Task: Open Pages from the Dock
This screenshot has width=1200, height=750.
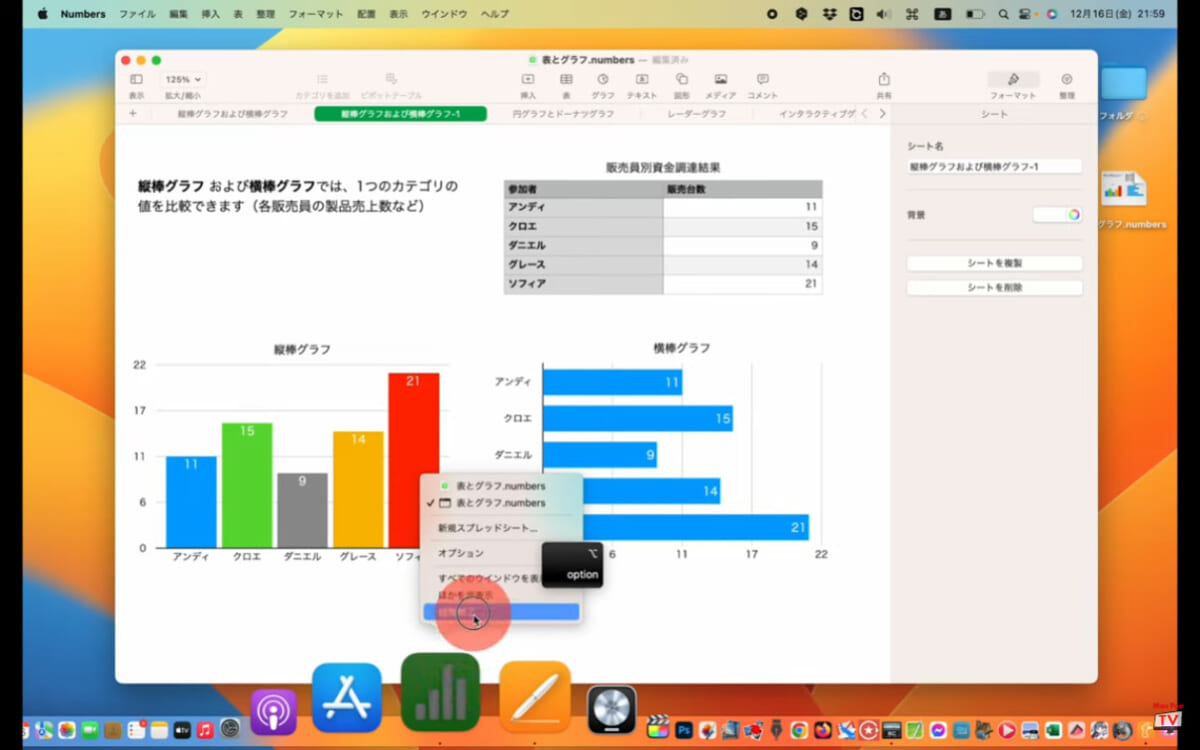Action: coord(535,697)
